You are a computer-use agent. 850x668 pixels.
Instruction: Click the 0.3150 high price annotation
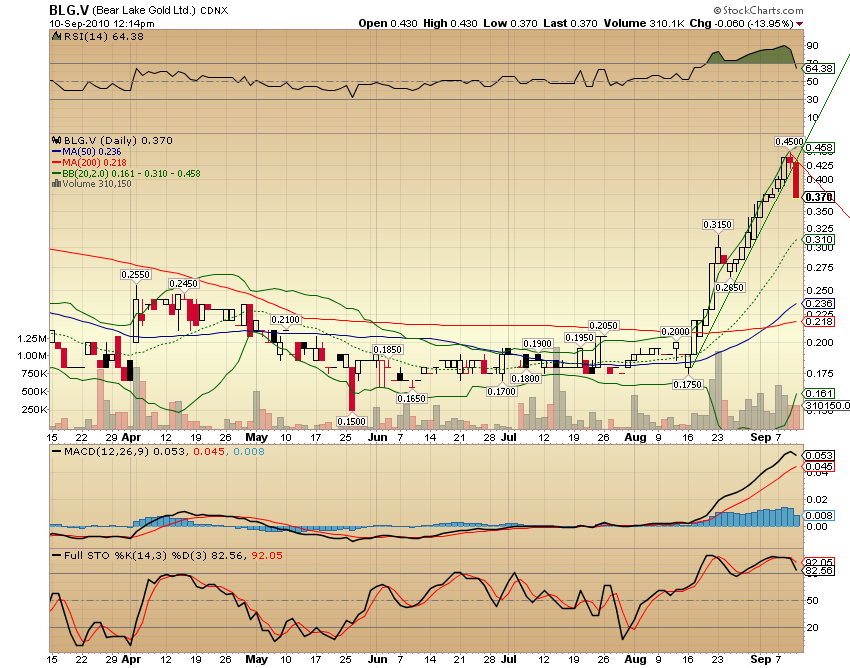pyautogui.click(x=717, y=224)
